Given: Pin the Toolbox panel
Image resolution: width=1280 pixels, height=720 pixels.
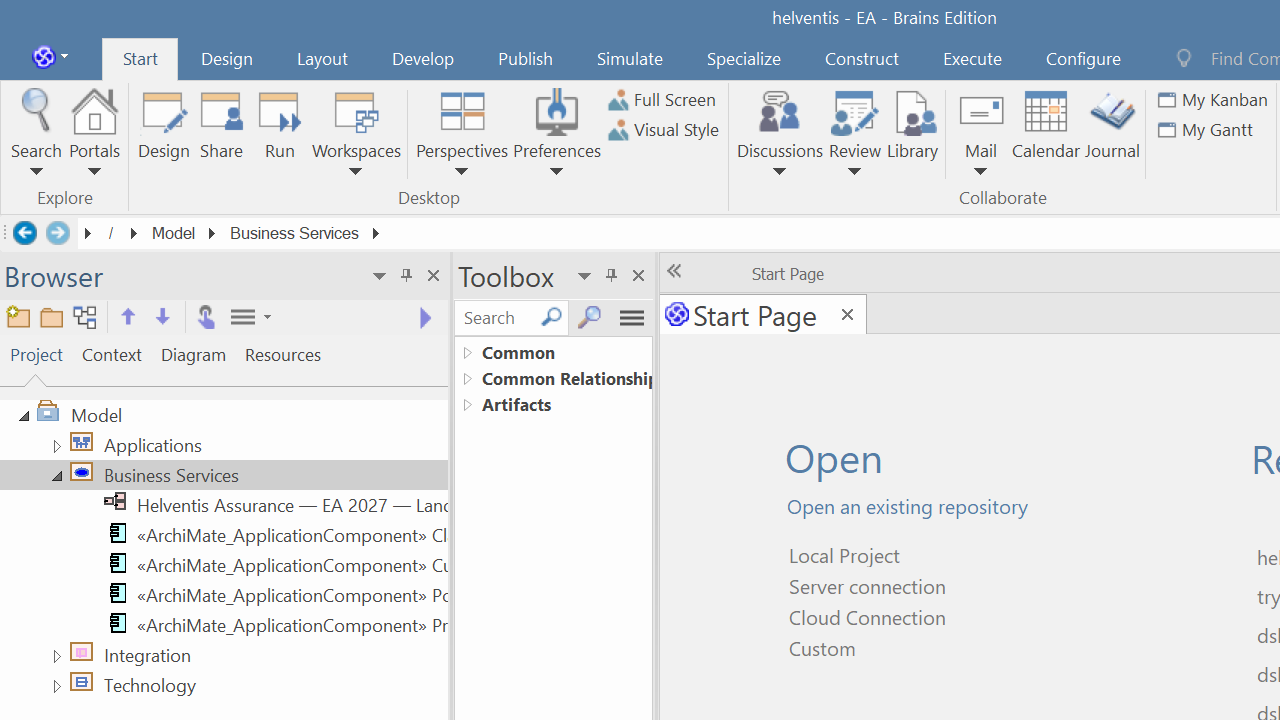Looking at the screenshot, I should tap(611, 276).
